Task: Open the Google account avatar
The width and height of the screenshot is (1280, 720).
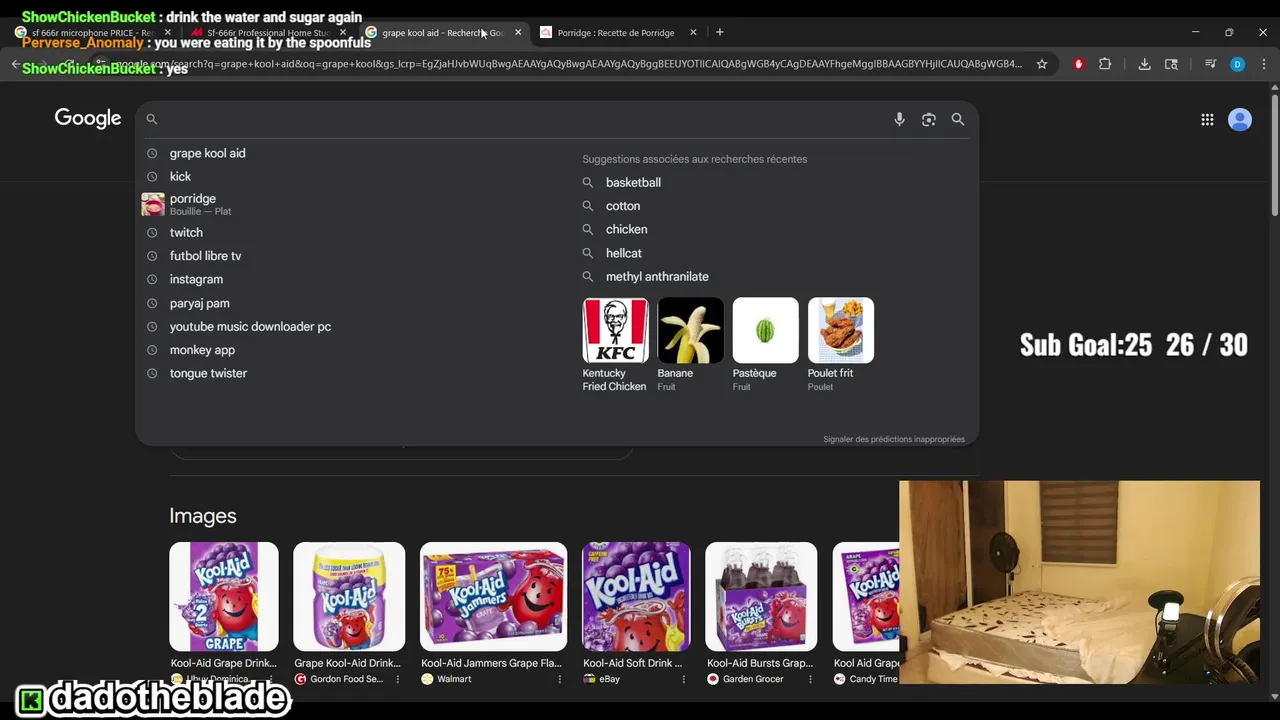Action: pyautogui.click(x=1240, y=120)
